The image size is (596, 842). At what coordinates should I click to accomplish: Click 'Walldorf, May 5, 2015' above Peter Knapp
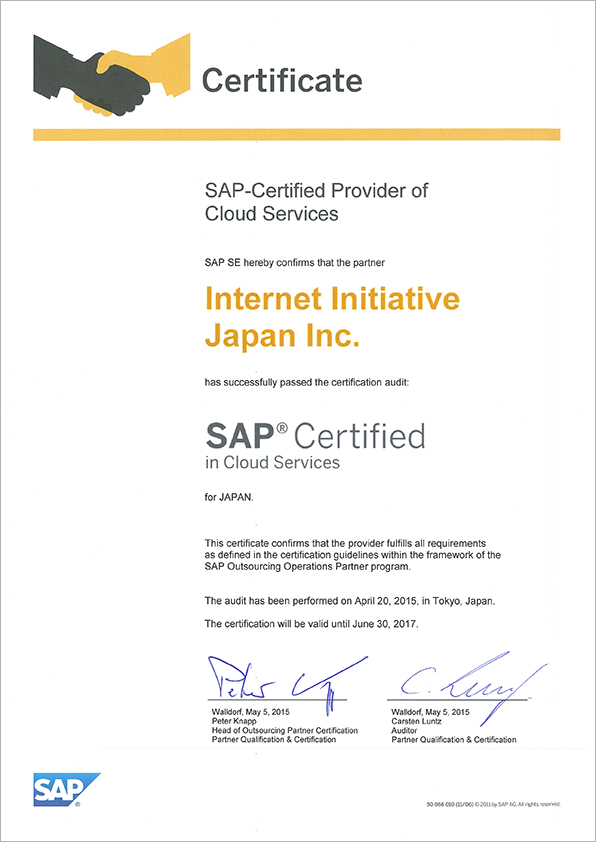[x=251, y=713]
